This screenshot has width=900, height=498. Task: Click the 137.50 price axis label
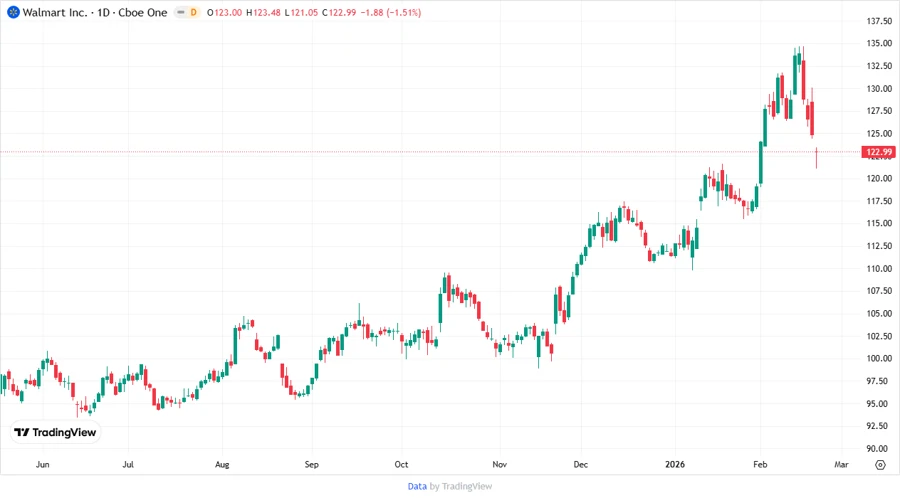pos(879,21)
